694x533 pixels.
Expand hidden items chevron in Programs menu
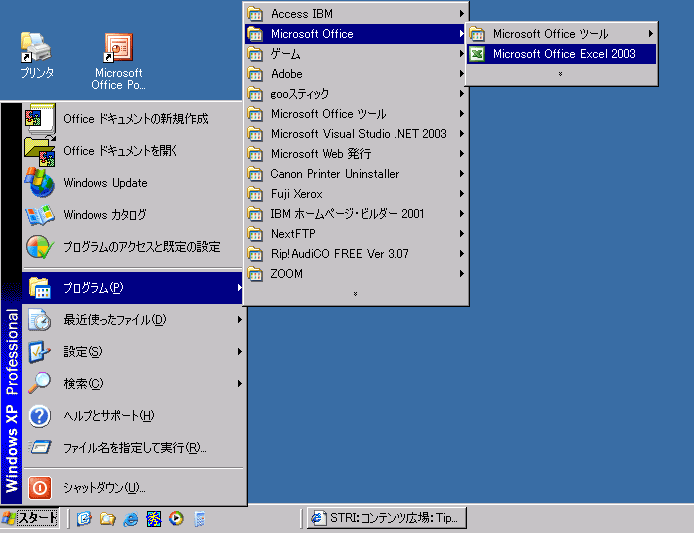[x=355, y=294]
